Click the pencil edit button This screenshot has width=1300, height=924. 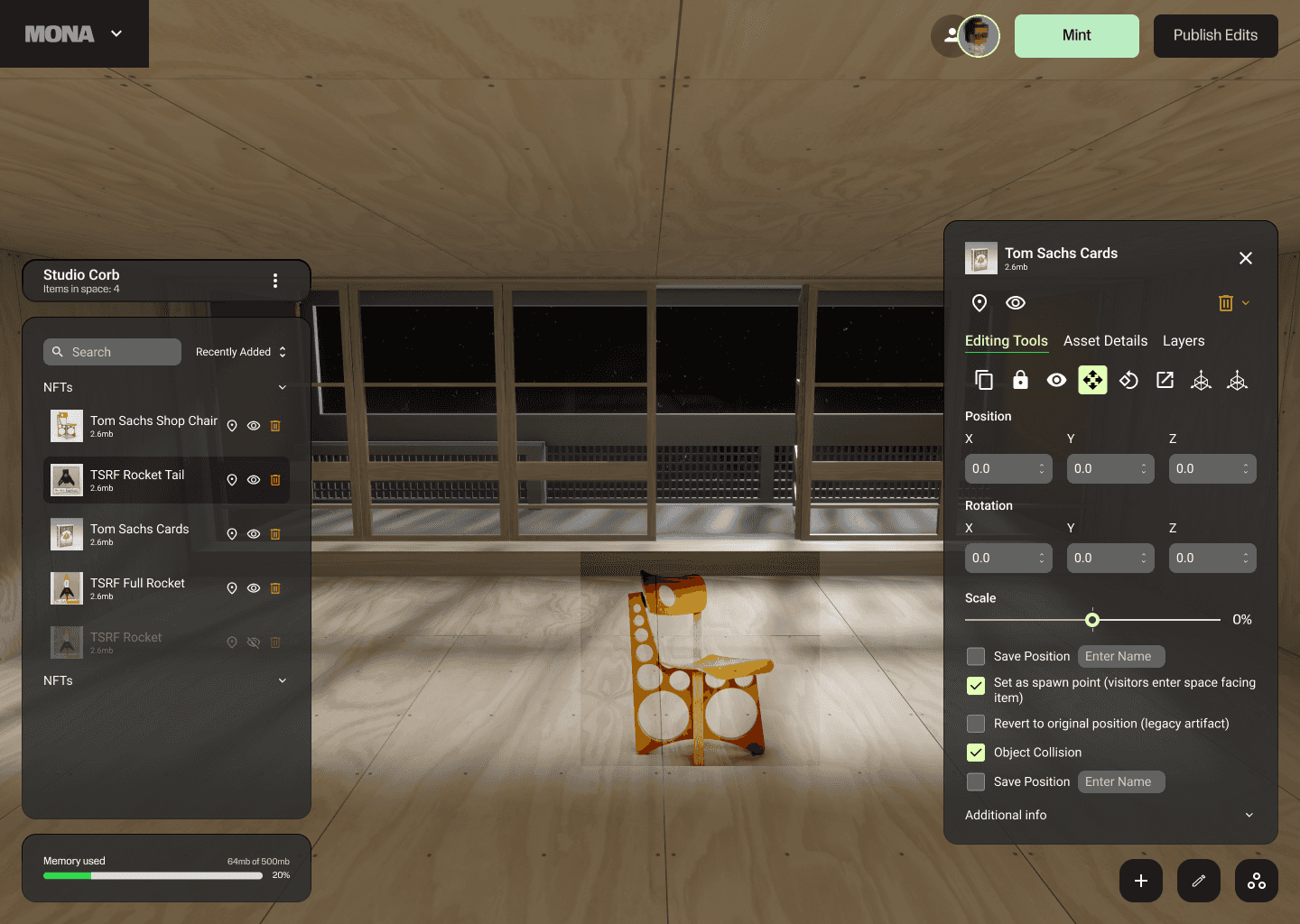click(1199, 881)
